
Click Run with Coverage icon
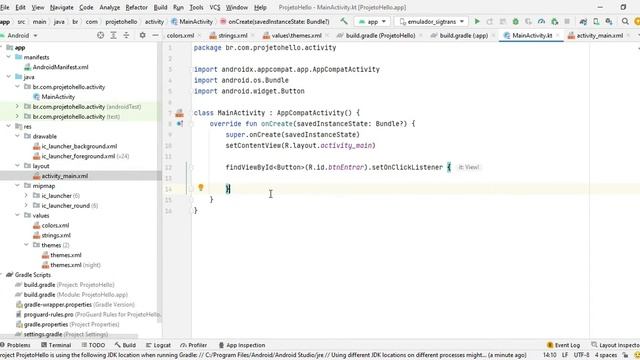[529, 22]
